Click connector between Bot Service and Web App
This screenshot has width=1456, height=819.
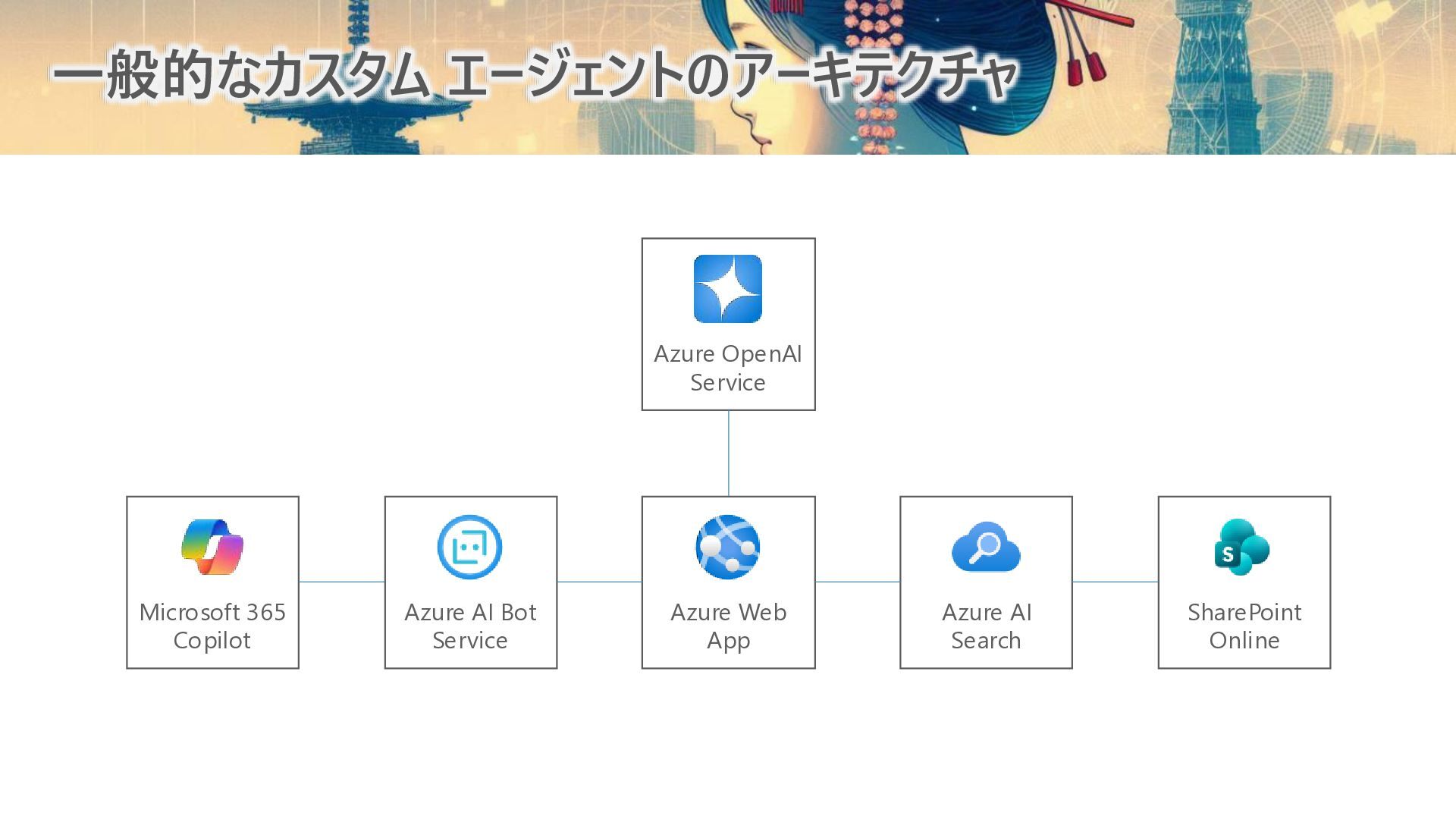599,582
